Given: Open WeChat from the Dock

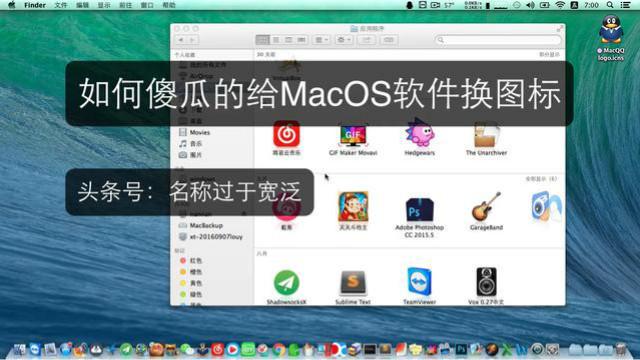Looking at the screenshot, I should (187, 349).
